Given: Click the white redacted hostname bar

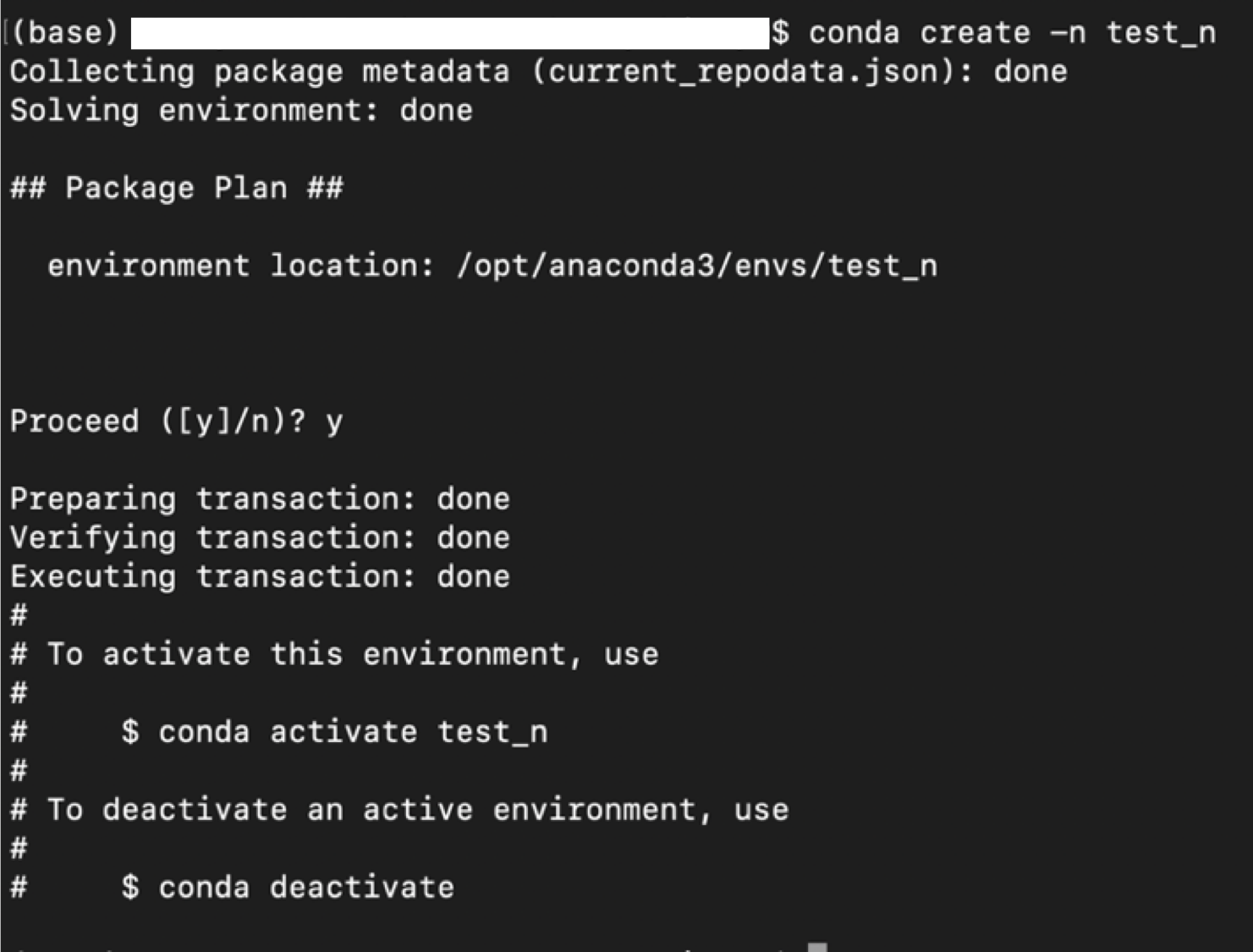Looking at the screenshot, I should pos(449,33).
